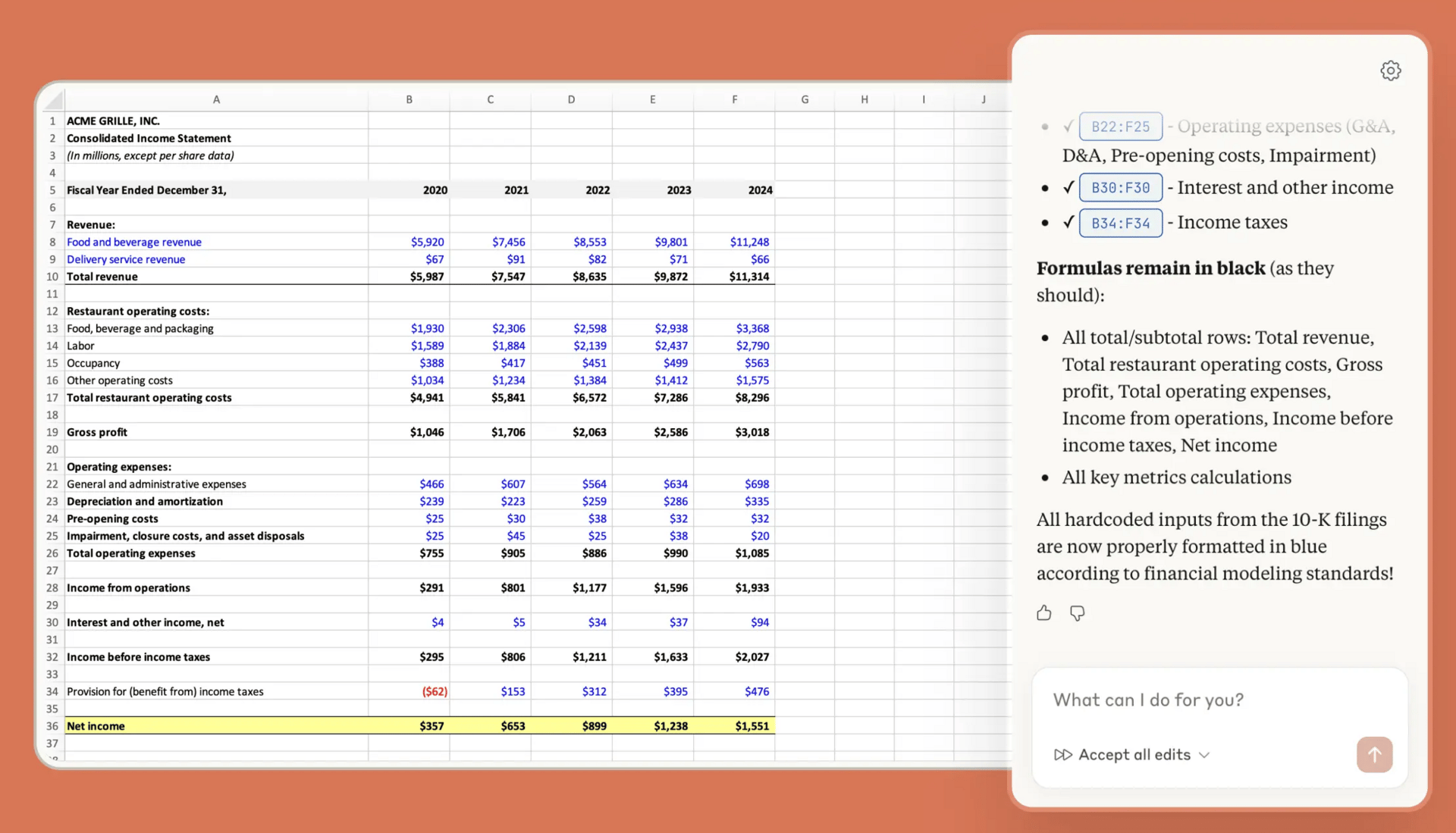The width and height of the screenshot is (1456, 833).
Task: Click the select-all corner triangle of the spreadsheet
Action: coord(53,99)
